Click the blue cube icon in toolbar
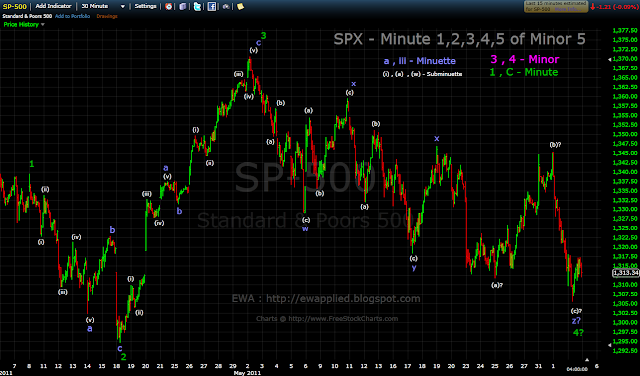This screenshot has width=640, height=376. (183, 7)
